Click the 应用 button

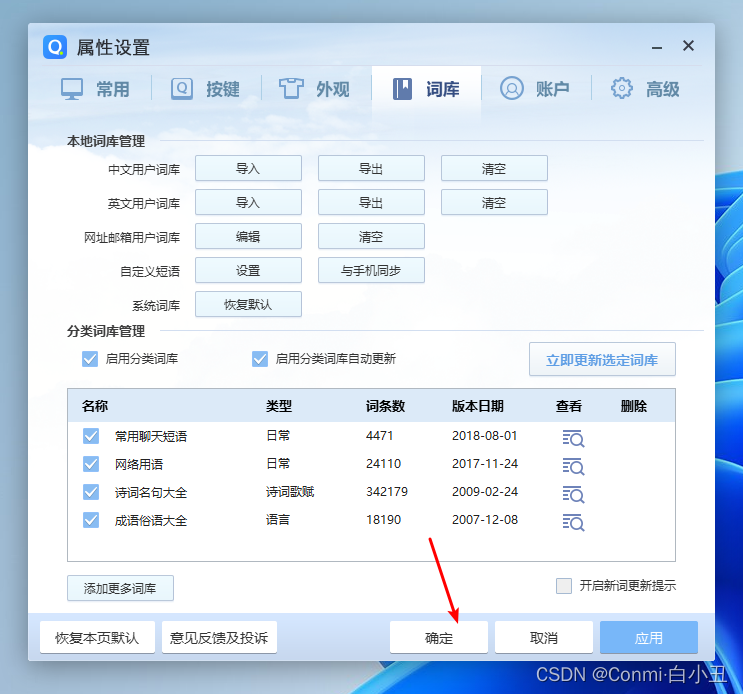click(649, 638)
